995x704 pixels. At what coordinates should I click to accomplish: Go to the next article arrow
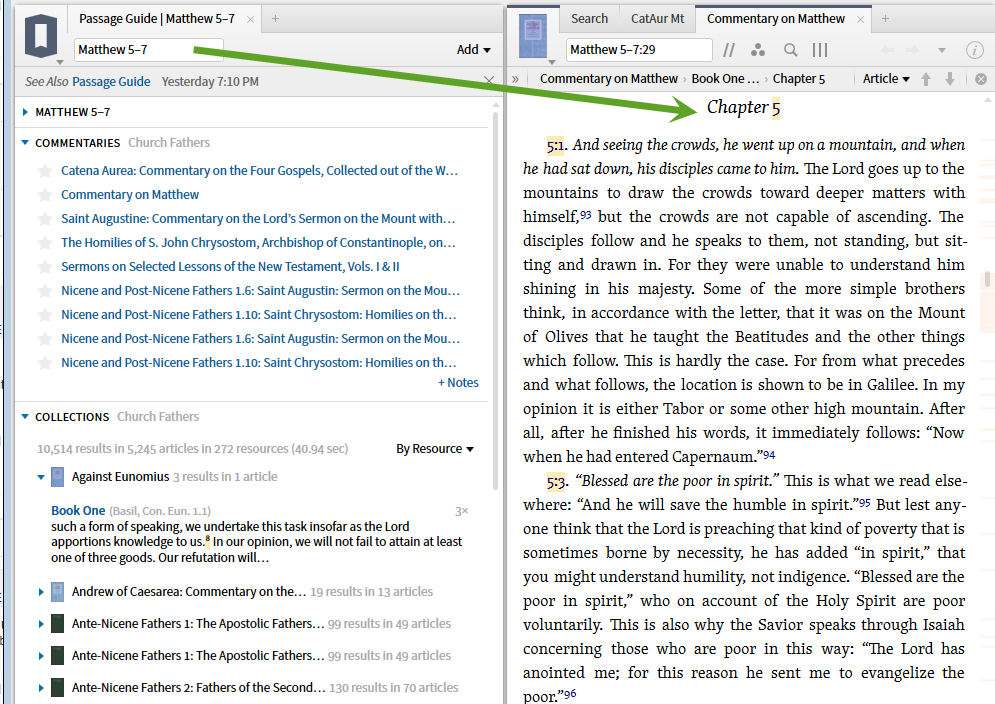950,79
